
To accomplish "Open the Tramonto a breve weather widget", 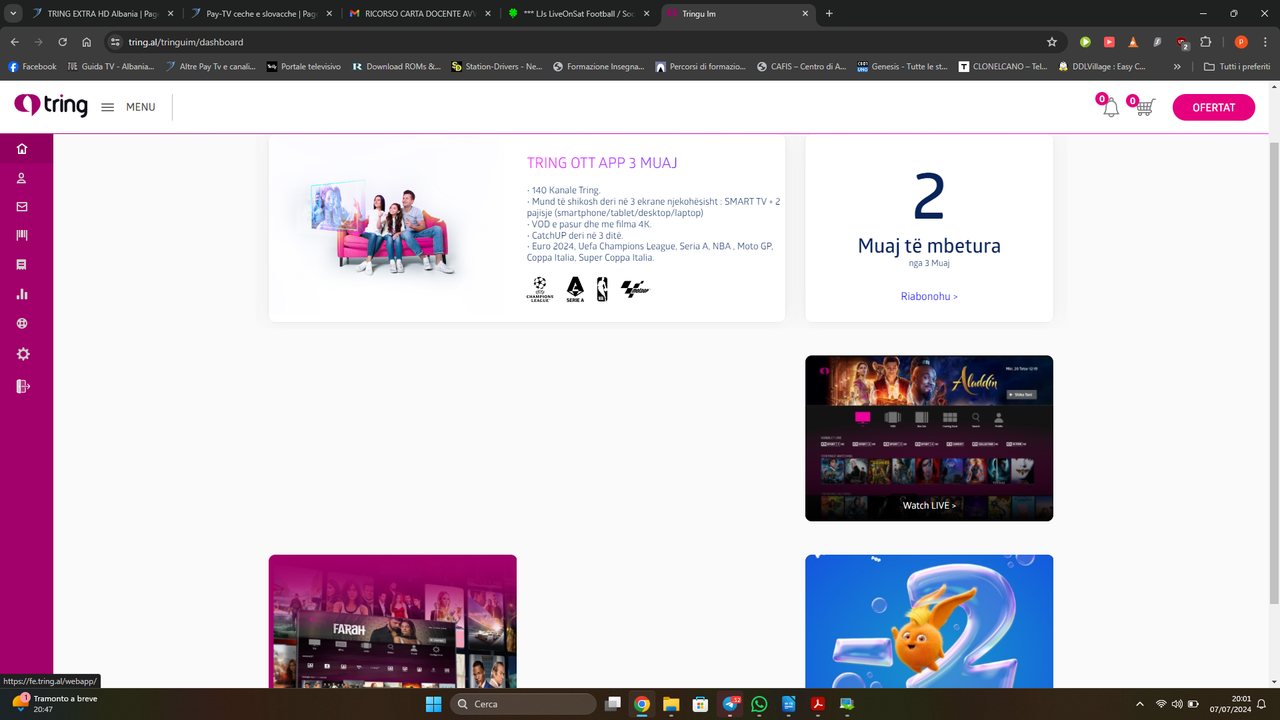I will pos(55,704).
